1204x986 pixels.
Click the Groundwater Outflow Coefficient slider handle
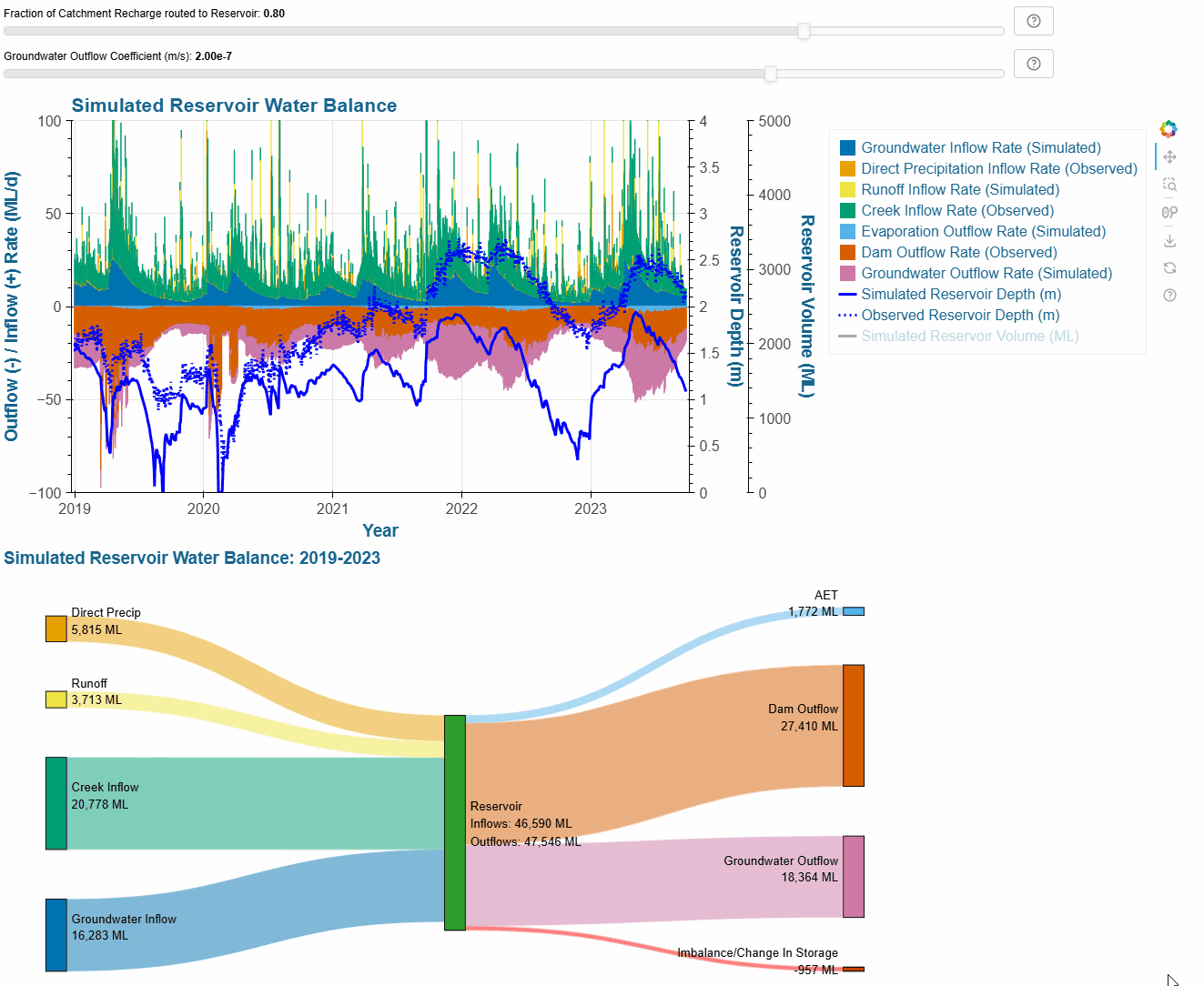click(771, 74)
